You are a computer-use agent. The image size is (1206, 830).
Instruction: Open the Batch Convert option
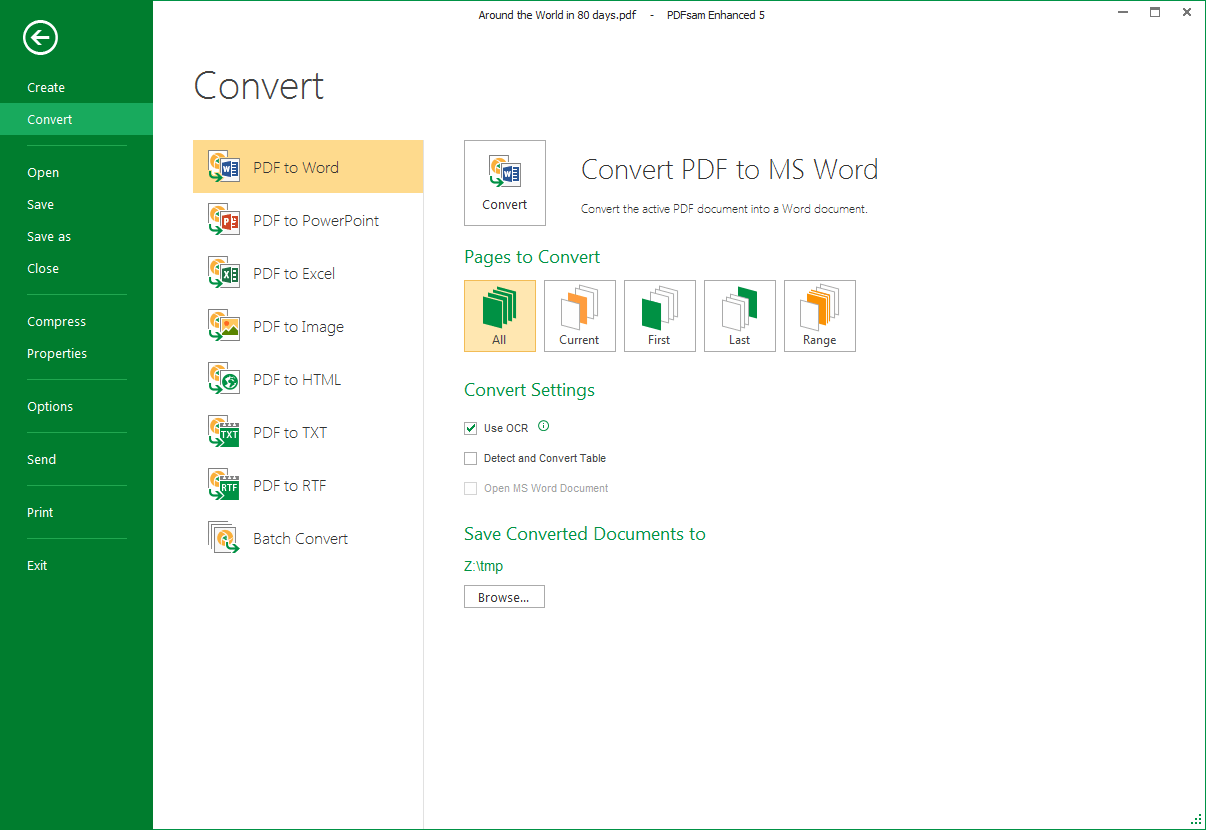308,538
